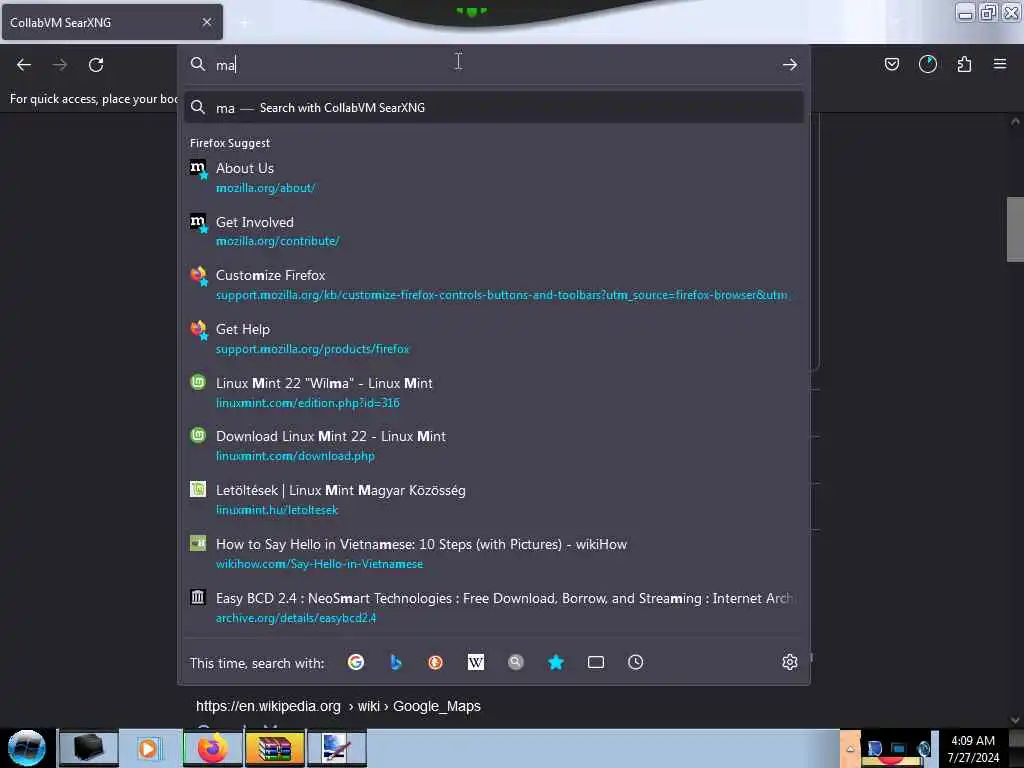Search history with the clock icon
The width and height of the screenshot is (1024, 768).
tap(635, 662)
